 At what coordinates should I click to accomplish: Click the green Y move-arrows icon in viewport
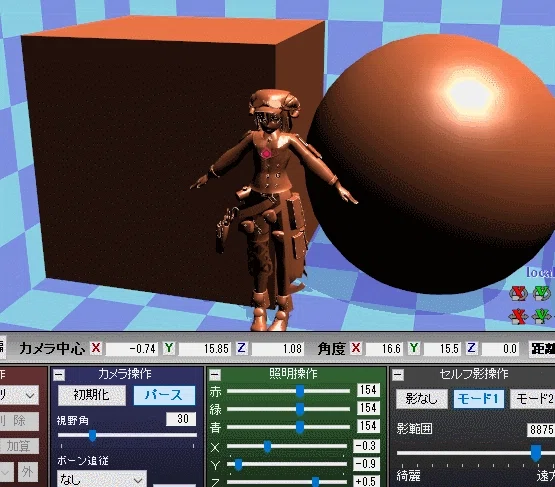coord(542,316)
